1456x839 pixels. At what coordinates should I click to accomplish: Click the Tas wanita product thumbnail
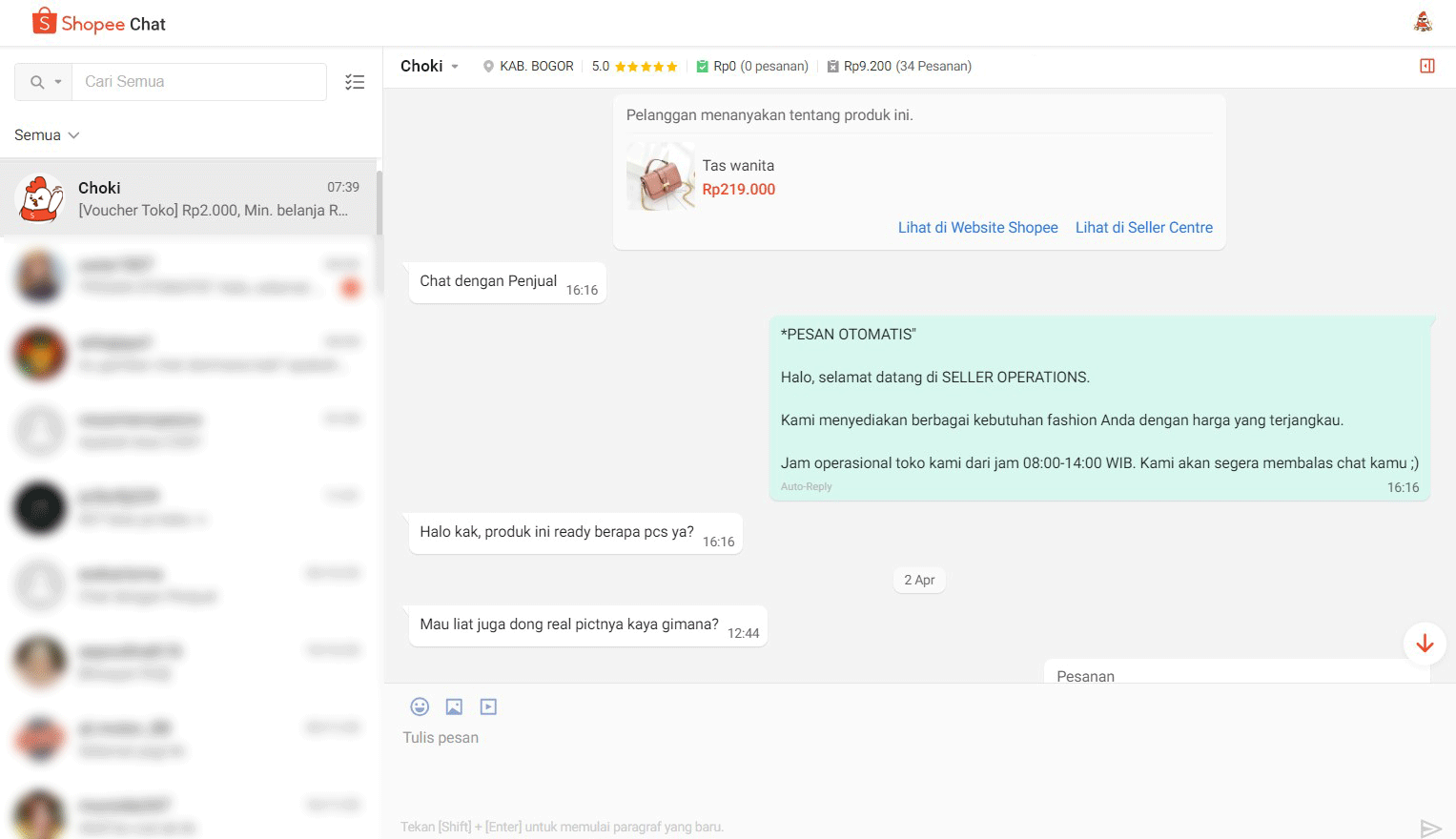[660, 176]
